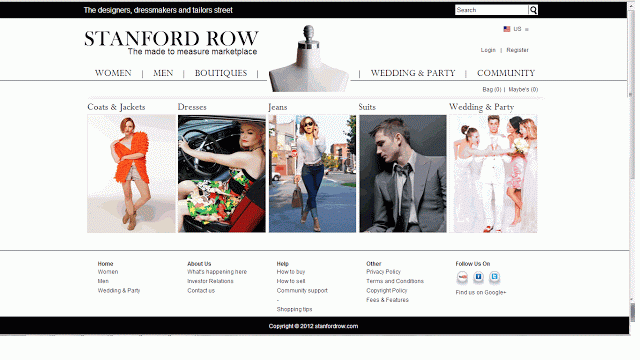This screenshot has width=640, height=360.
Task: Click the Copyright © 2012 stanfordrow.com text
Action: 313,326
